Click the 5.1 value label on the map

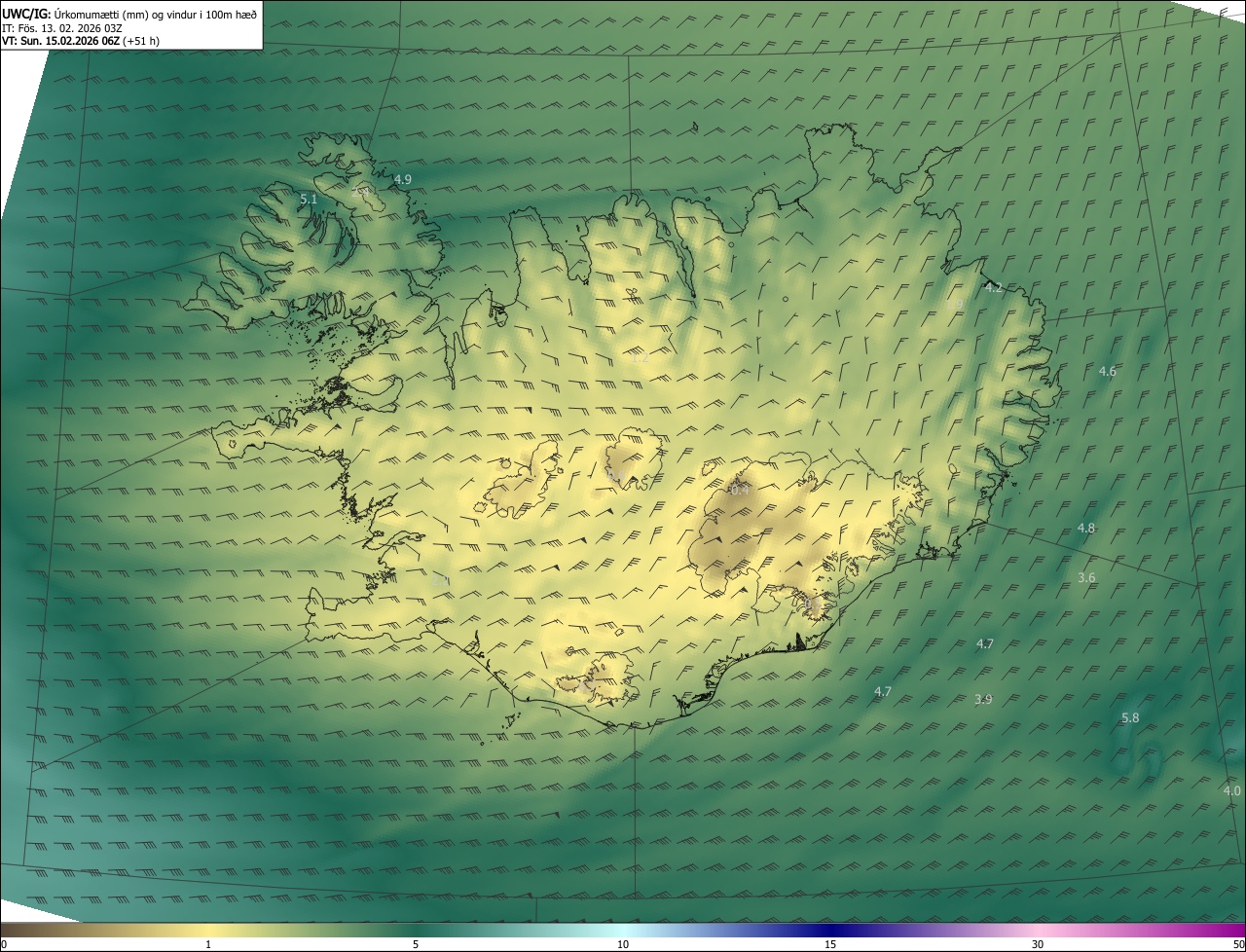coord(309,199)
